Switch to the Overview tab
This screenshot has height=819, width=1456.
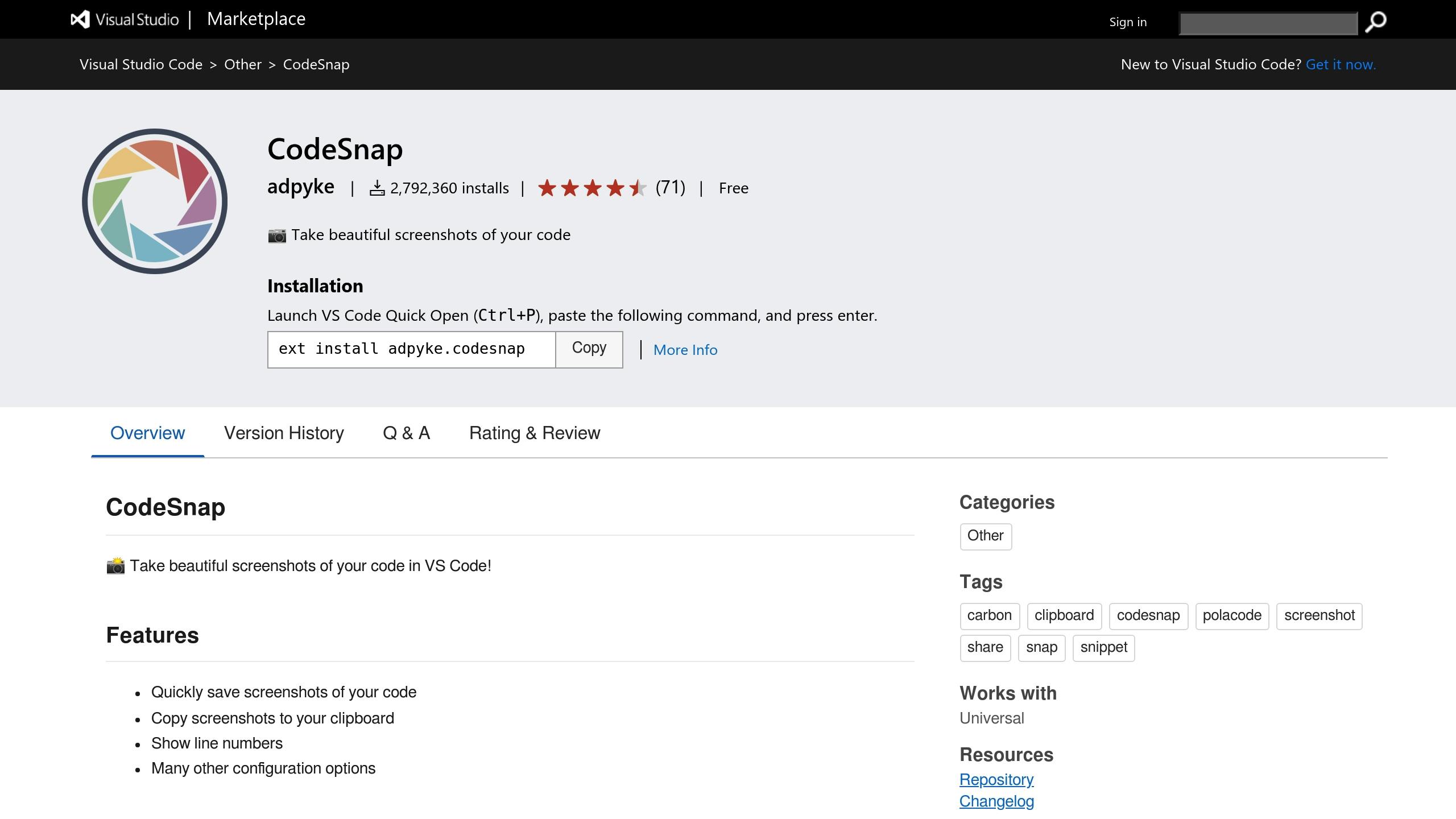point(147,433)
